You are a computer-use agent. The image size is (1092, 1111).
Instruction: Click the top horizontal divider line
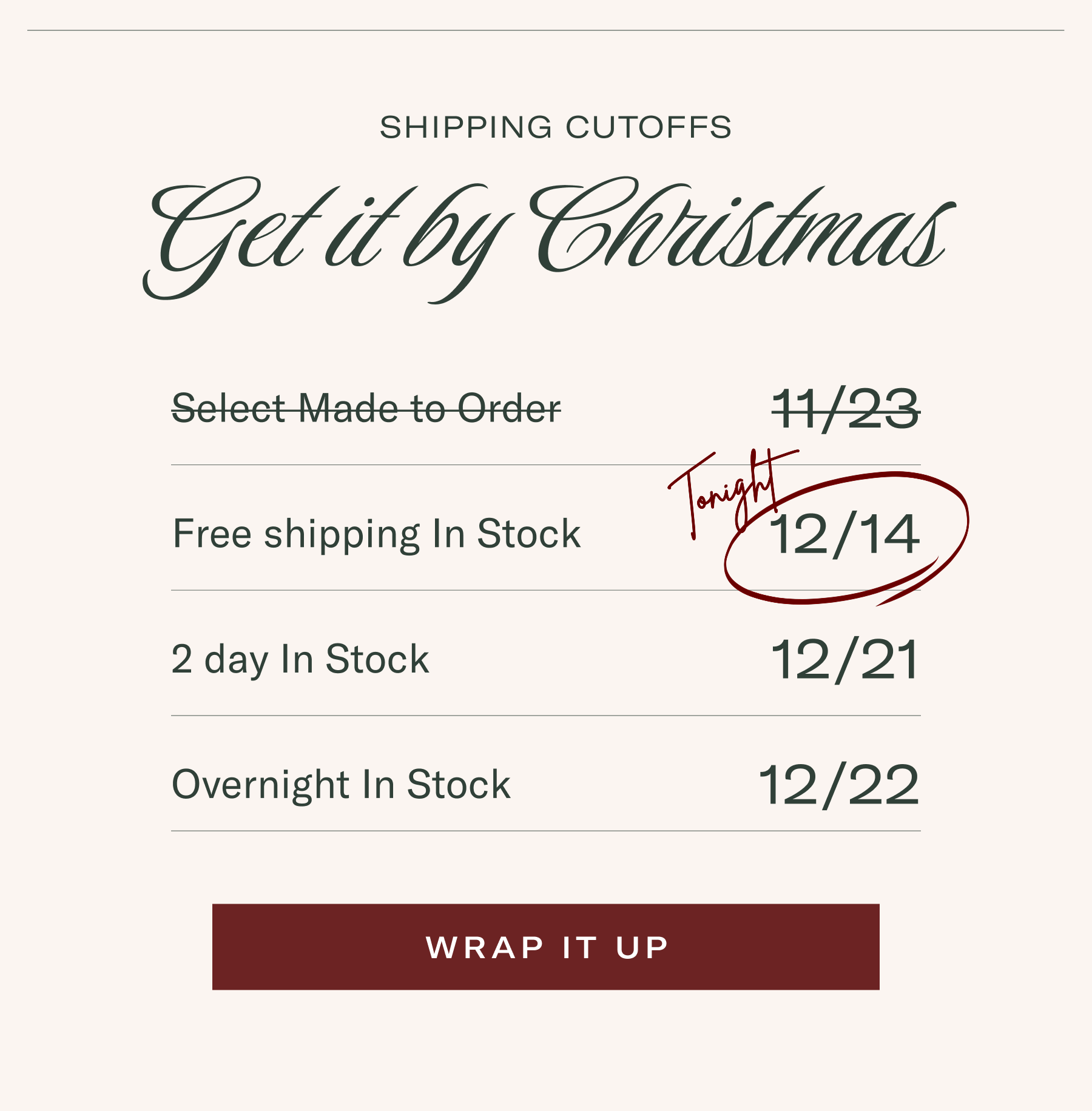pos(545,30)
